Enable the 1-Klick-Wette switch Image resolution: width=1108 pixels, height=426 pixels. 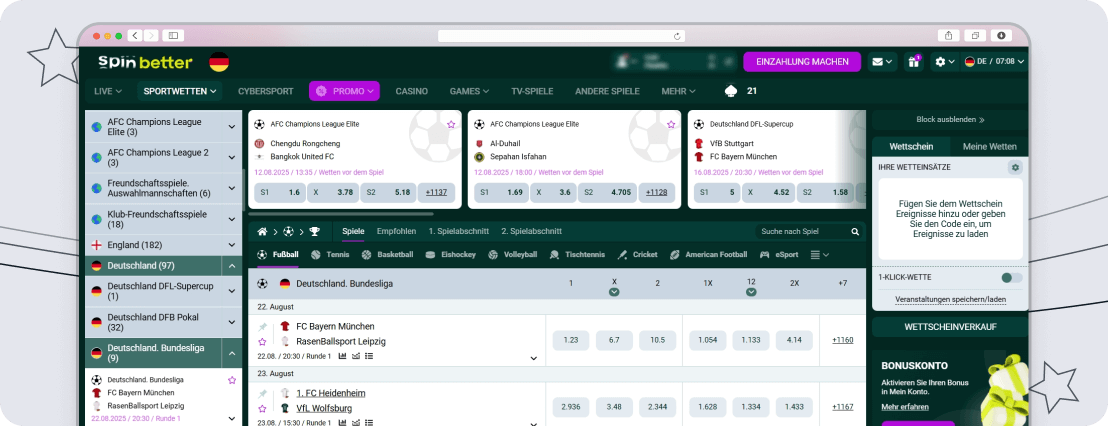click(1011, 278)
